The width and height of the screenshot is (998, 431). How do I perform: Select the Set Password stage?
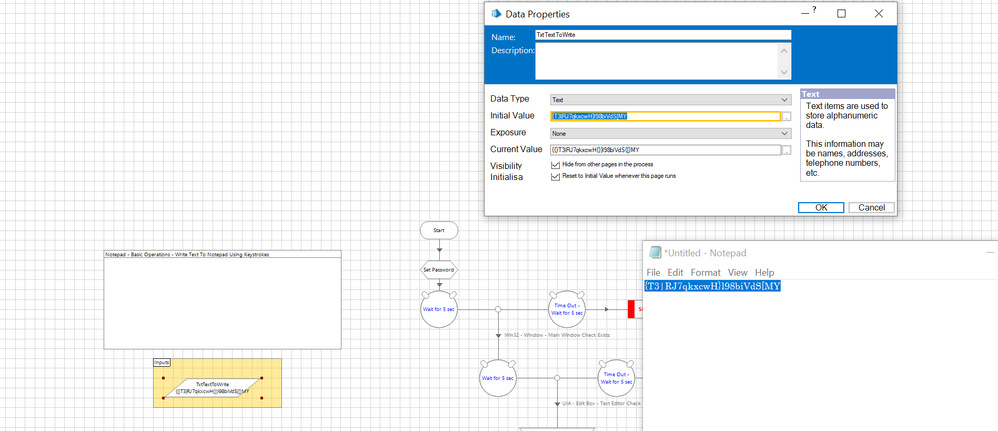point(438,269)
